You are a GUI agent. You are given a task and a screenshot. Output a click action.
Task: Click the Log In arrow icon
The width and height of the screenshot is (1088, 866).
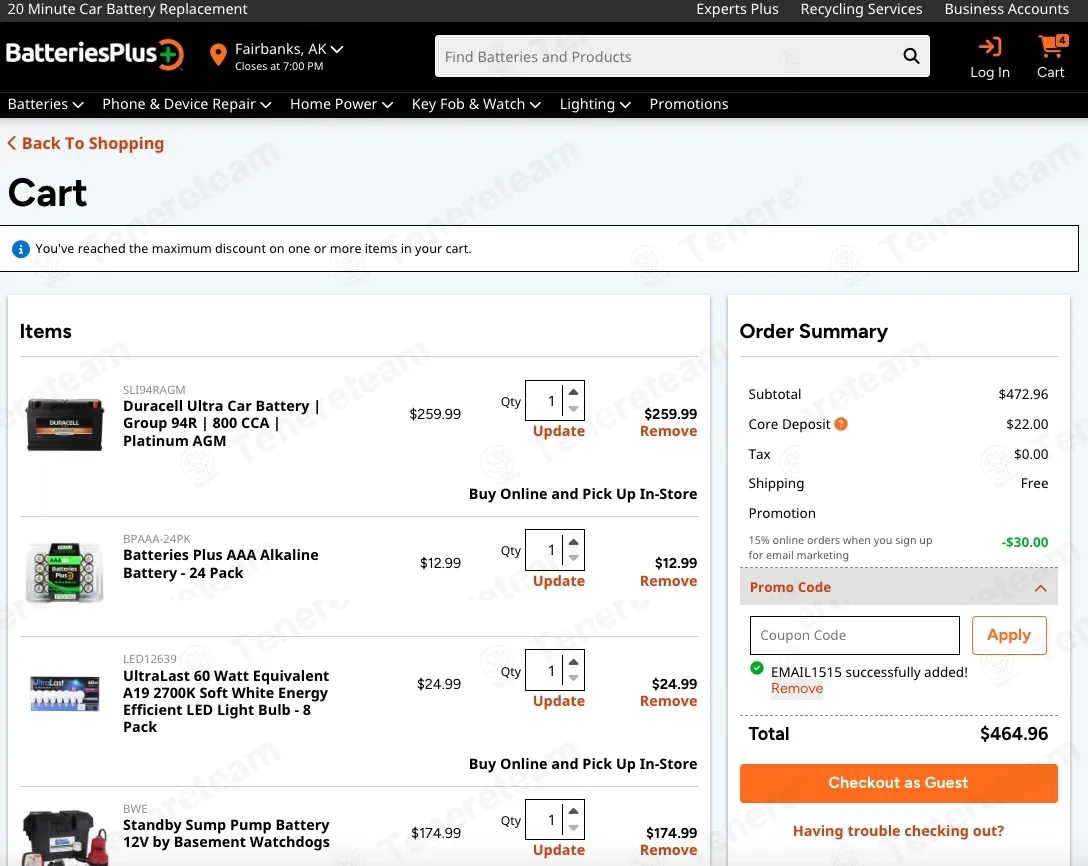(x=989, y=47)
